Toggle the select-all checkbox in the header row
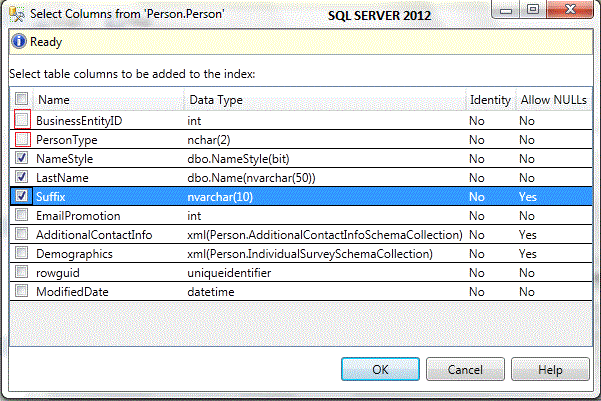Viewport: 601px width, 401px height. (x=21, y=99)
